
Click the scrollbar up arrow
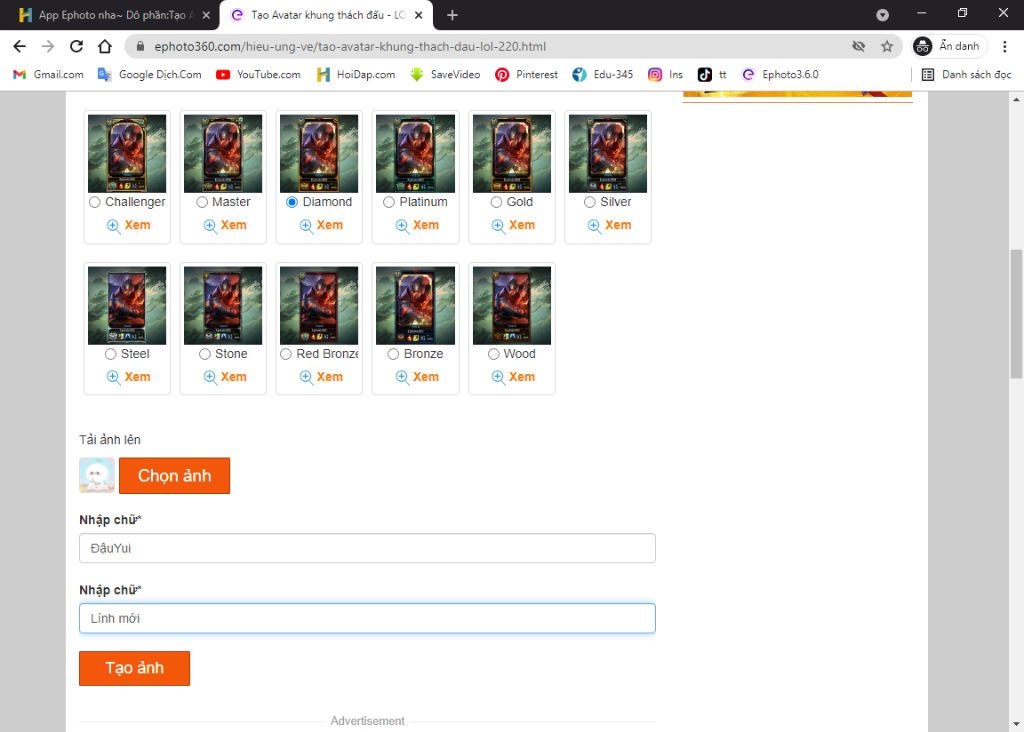click(x=1016, y=99)
